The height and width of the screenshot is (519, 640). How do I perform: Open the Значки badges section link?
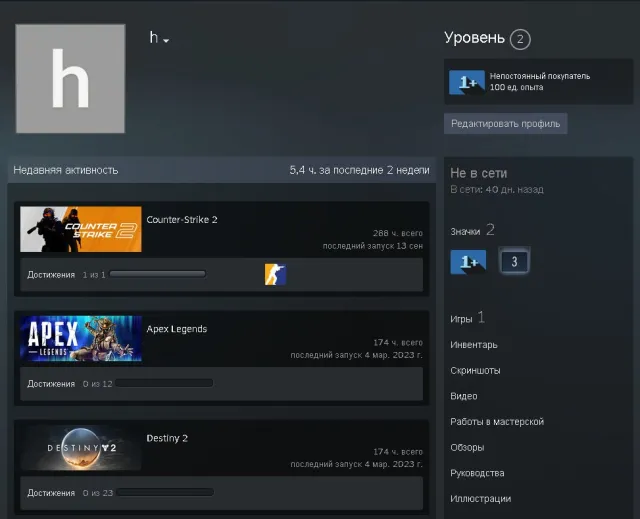[x=465, y=232]
